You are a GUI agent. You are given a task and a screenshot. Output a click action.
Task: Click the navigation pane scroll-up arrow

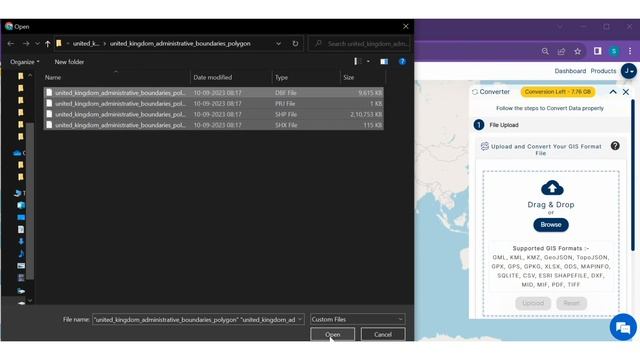click(30, 76)
